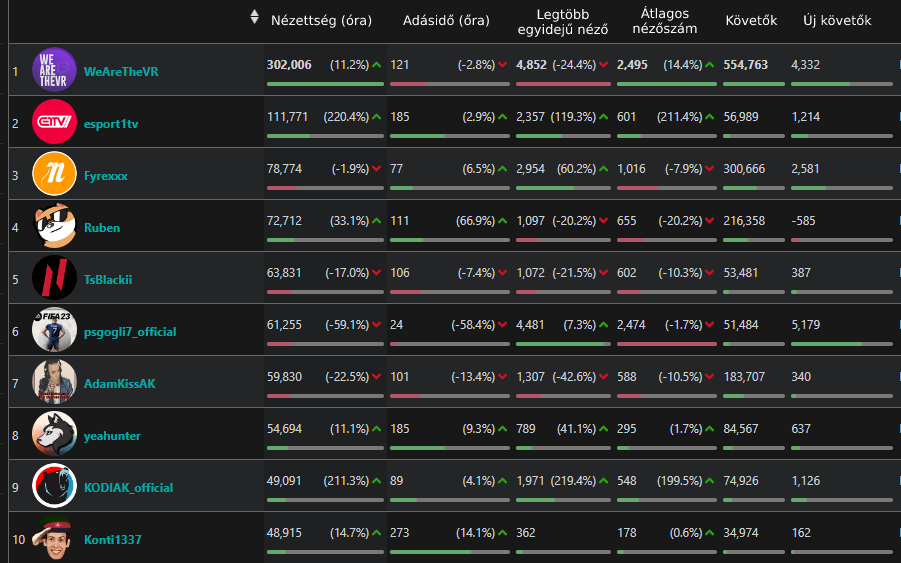Viewport: 901px width, 563px height.
Task: Open KODIAK_official's bear avatar
Action: 54,487
